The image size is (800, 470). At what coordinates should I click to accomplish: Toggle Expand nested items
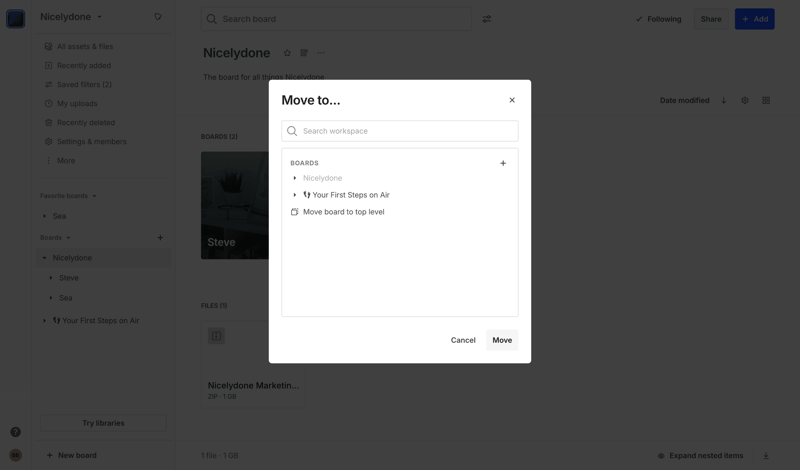(700, 456)
